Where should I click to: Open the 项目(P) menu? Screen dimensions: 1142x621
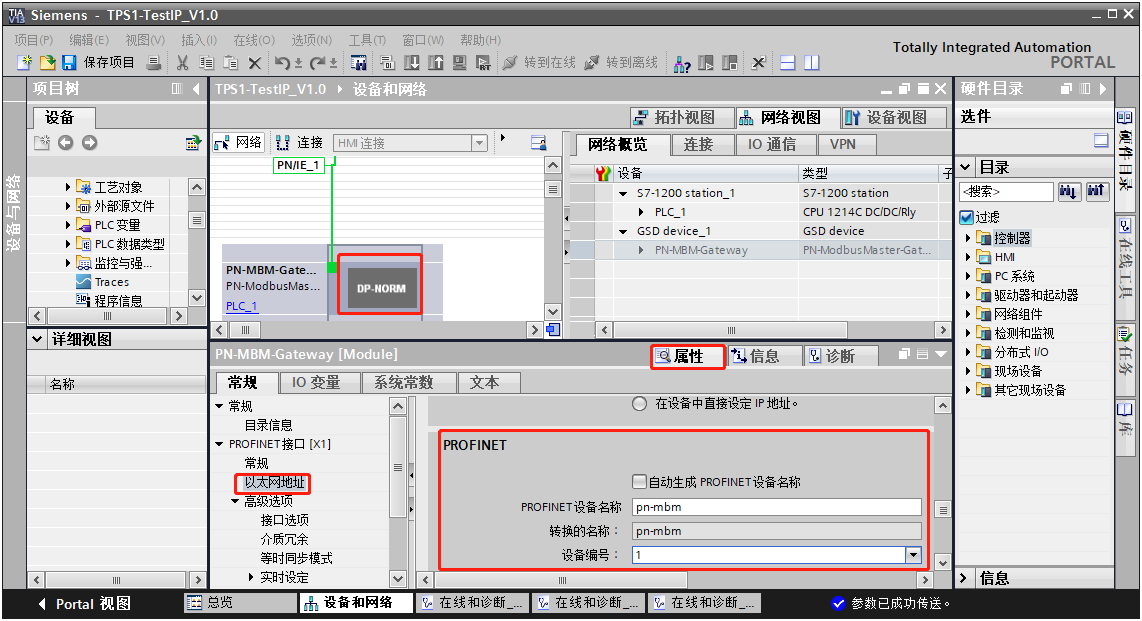click(x=34, y=40)
